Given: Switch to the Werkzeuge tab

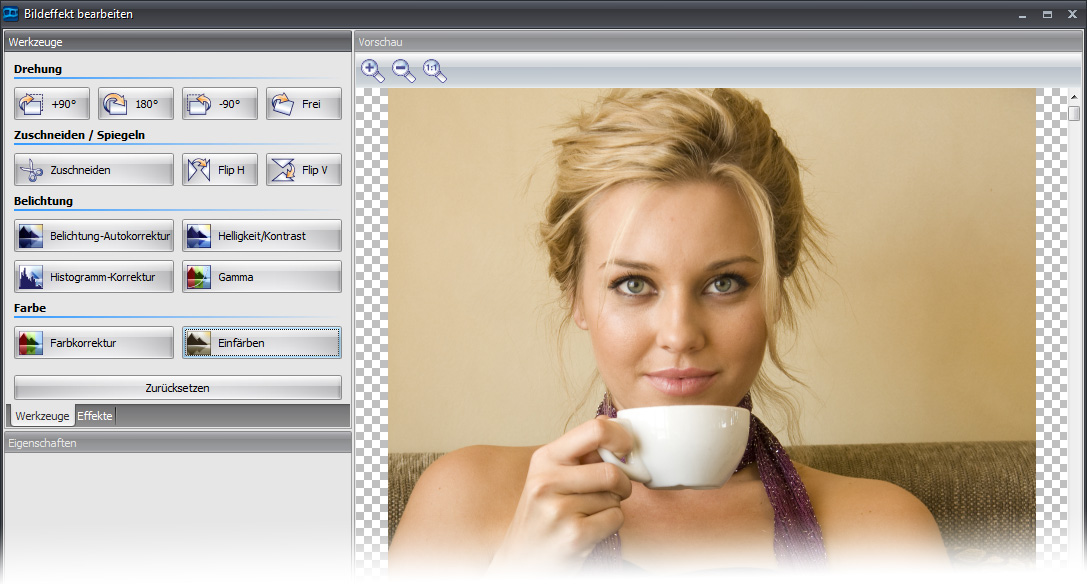Looking at the screenshot, I should 42,416.
